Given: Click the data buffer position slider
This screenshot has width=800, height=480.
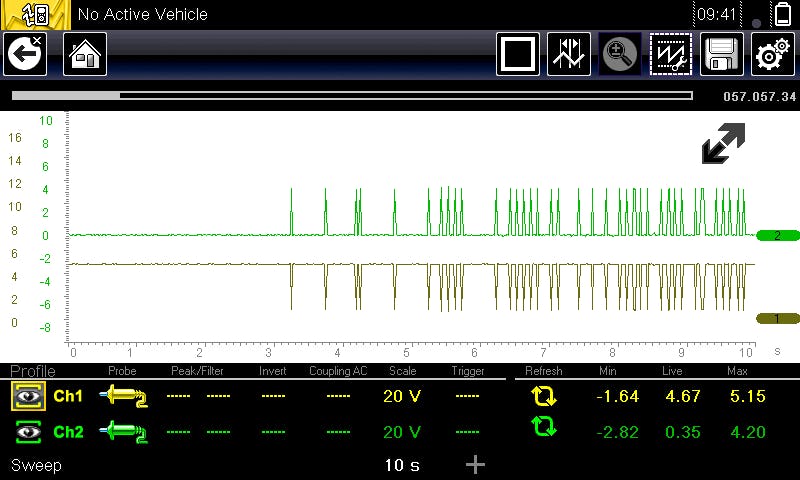Looking at the screenshot, I should pyautogui.click(x=352, y=96).
